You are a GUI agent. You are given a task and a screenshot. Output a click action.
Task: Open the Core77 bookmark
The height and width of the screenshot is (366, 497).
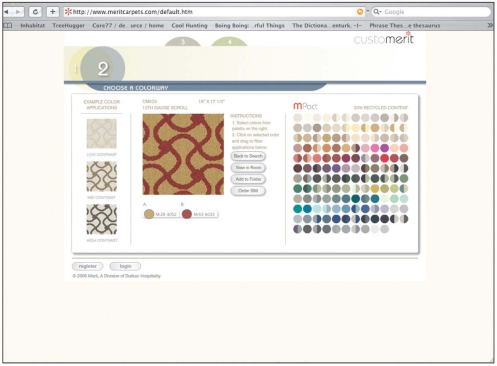pos(128,26)
